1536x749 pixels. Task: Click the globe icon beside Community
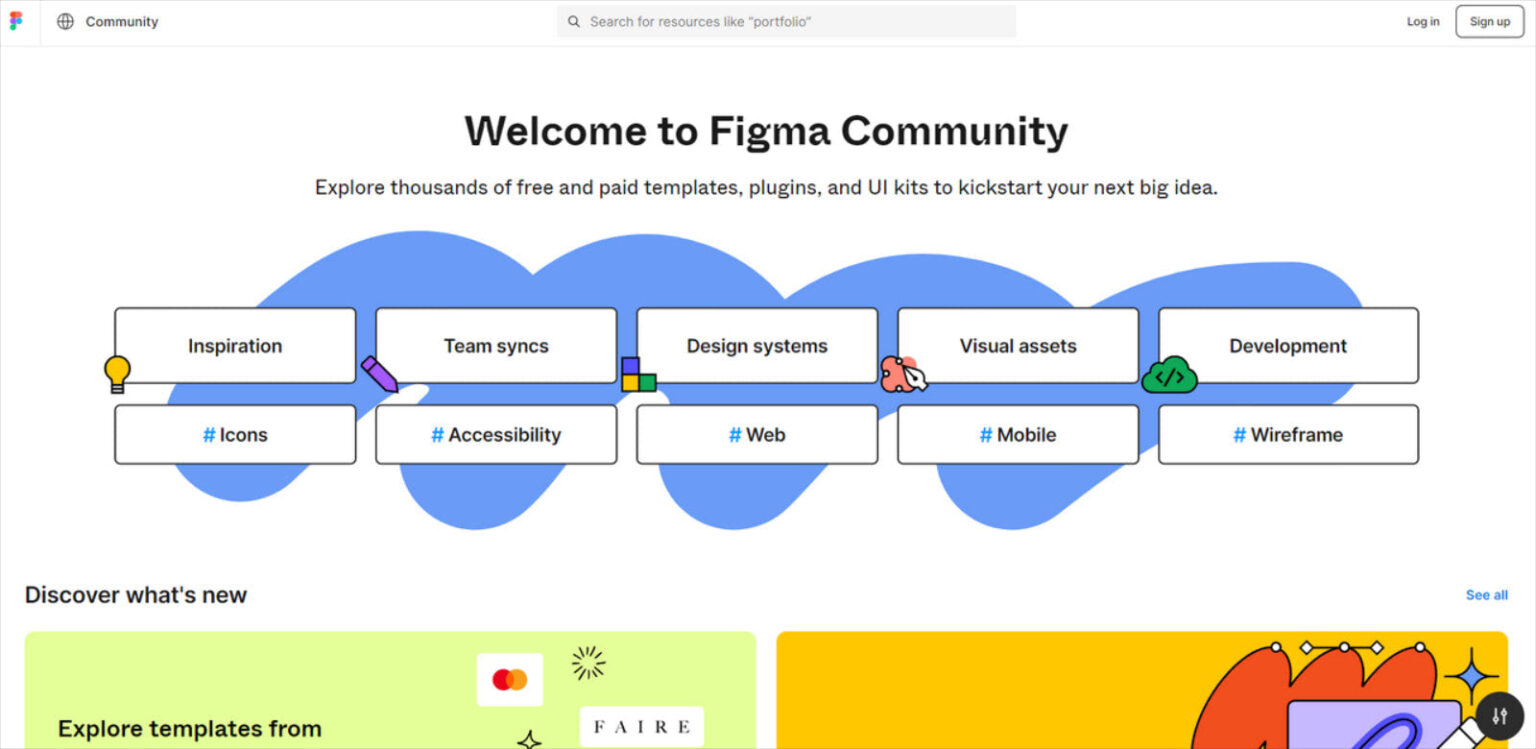click(64, 21)
